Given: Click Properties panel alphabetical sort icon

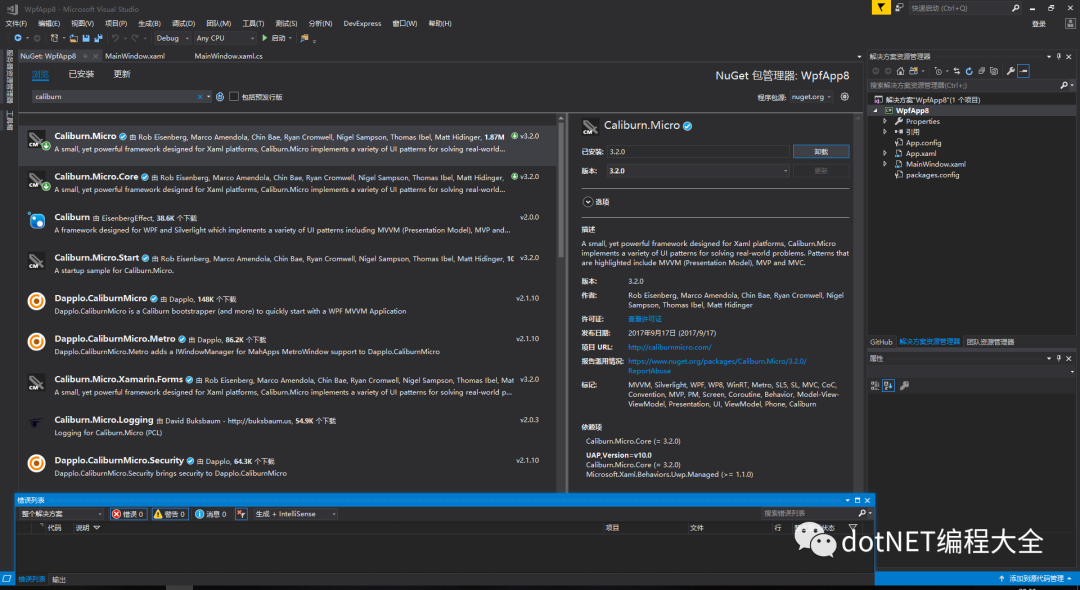Looking at the screenshot, I should 889,386.
